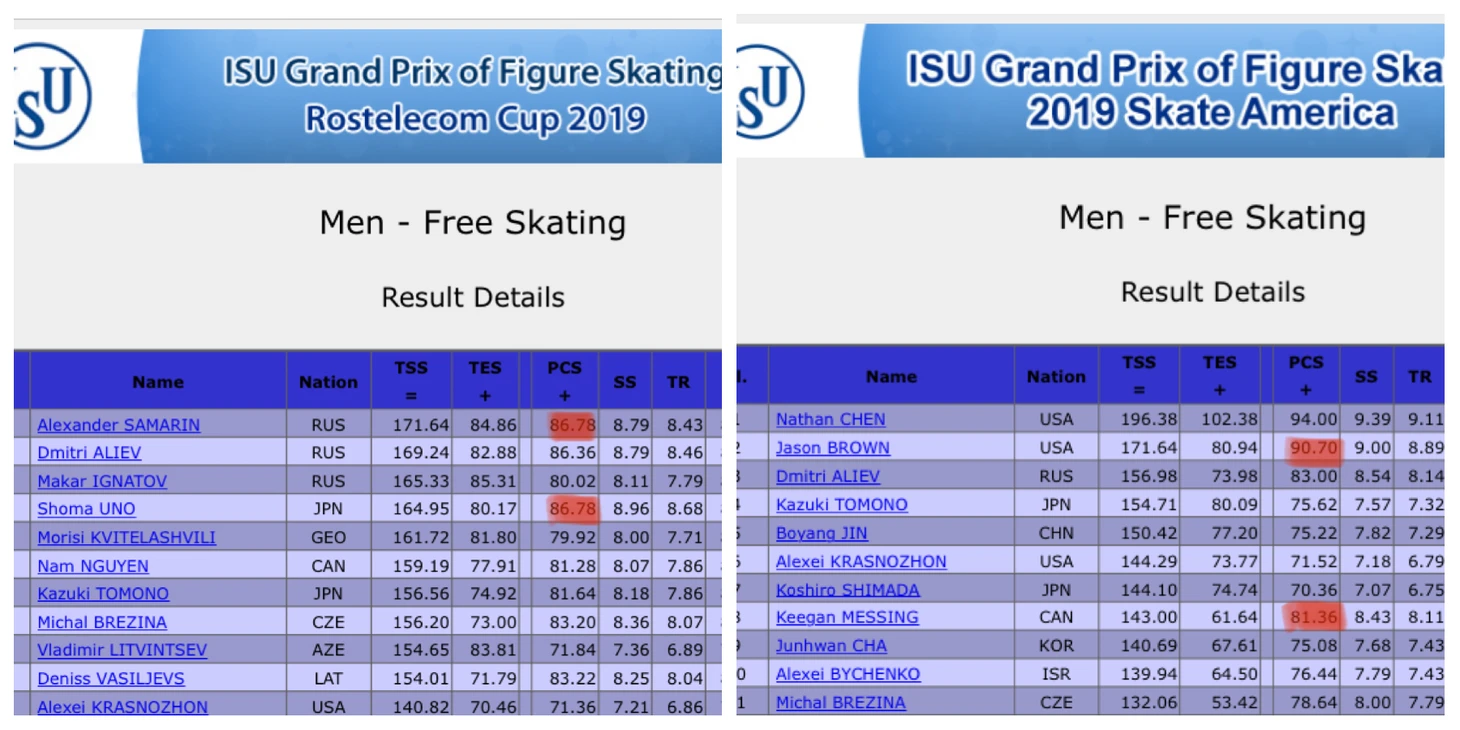Screen dimensions: 1460x730
Task: Open Alexander SAMARIN's result details link
Action: click(x=118, y=425)
